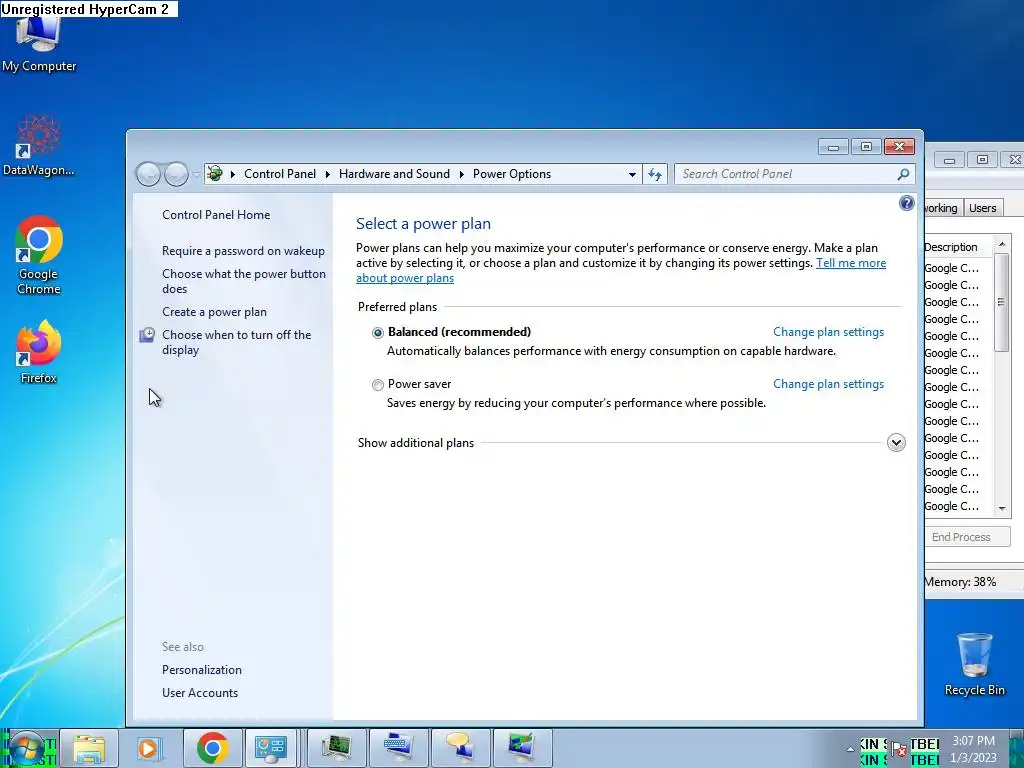
Task: Open My Computer desktop icon
Action: tap(39, 44)
